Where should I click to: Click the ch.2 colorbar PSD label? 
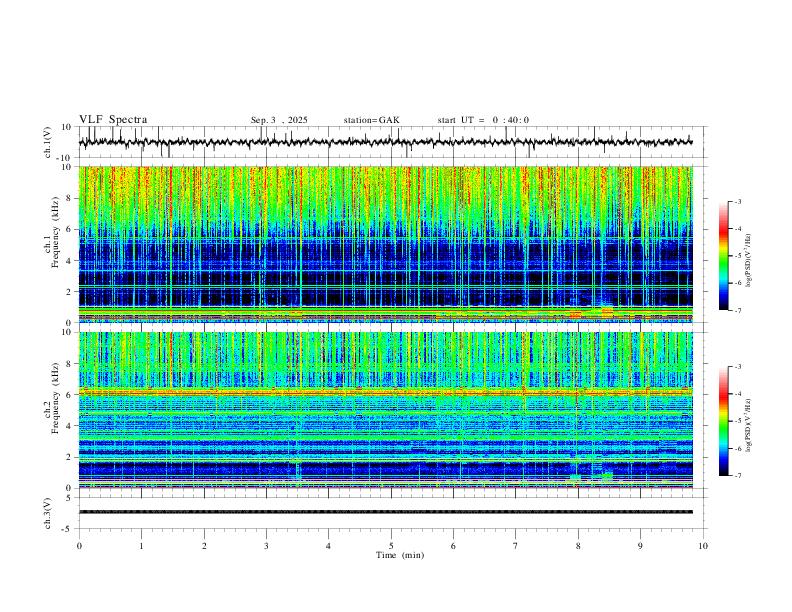click(748, 425)
